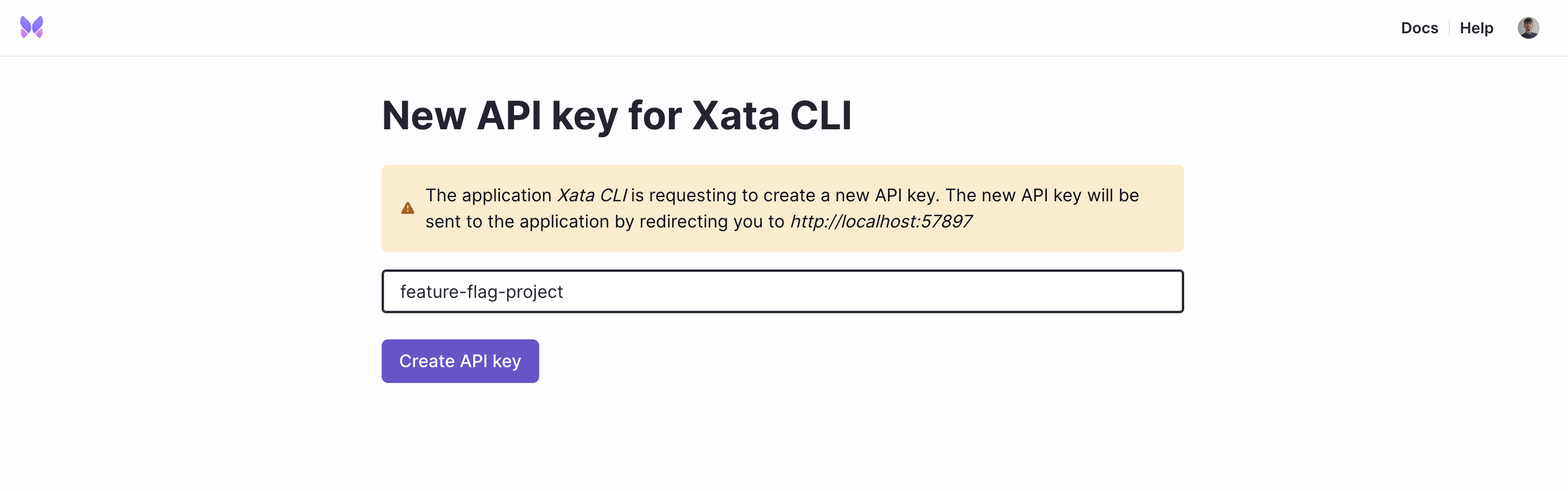1568x491 pixels.
Task: Click the avatar photo at top right
Action: click(x=1528, y=28)
